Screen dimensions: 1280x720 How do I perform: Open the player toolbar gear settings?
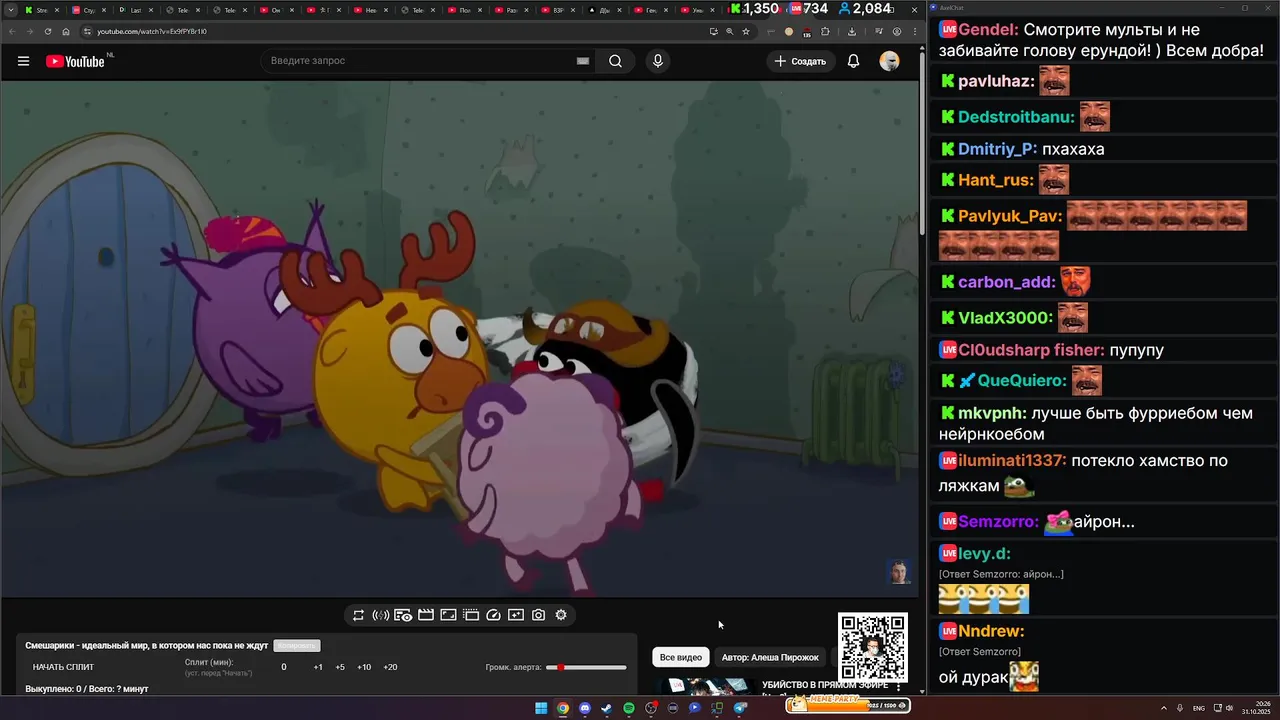point(561,615)
